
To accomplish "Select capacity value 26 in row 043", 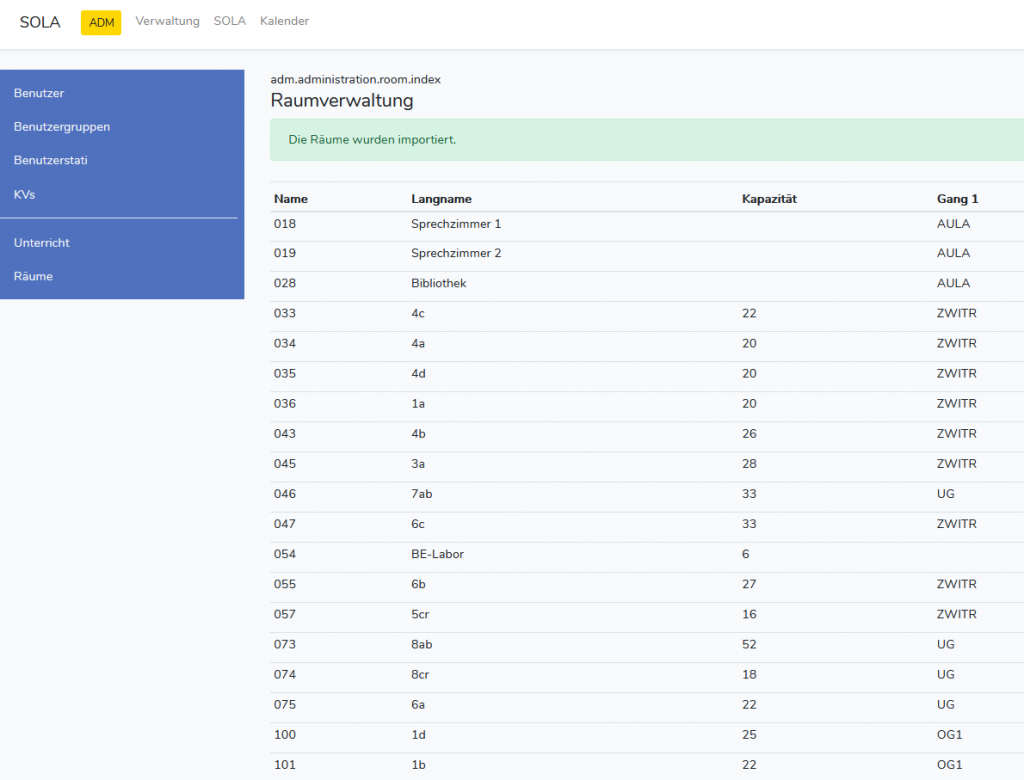I will (x=749, y=433).
